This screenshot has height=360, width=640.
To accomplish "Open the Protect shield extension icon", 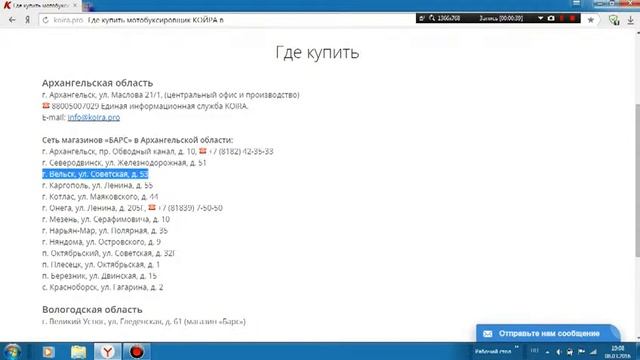I will click(x=613, y=20).
